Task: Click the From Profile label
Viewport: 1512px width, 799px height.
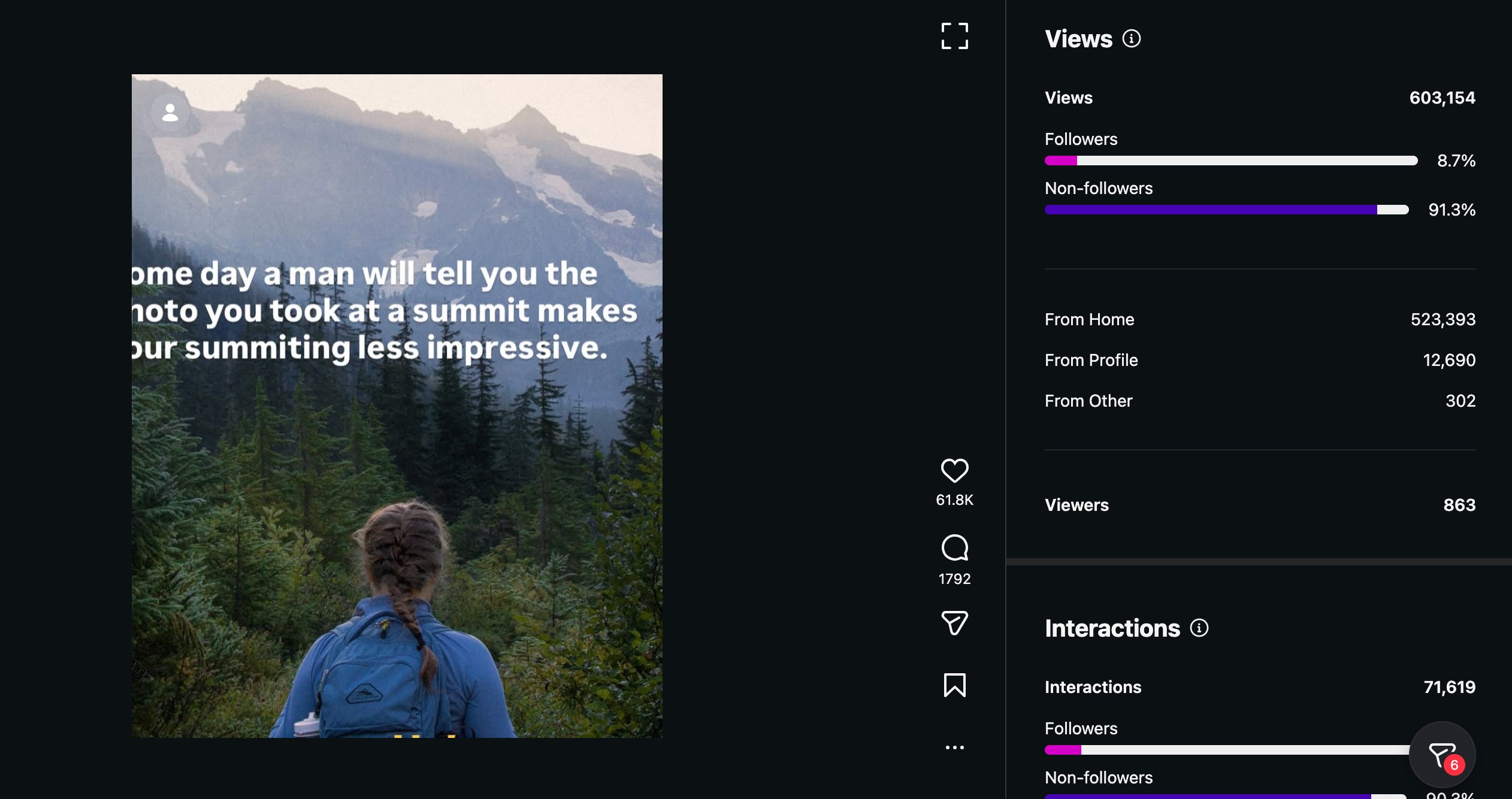Action: (x=1091, y=360)
